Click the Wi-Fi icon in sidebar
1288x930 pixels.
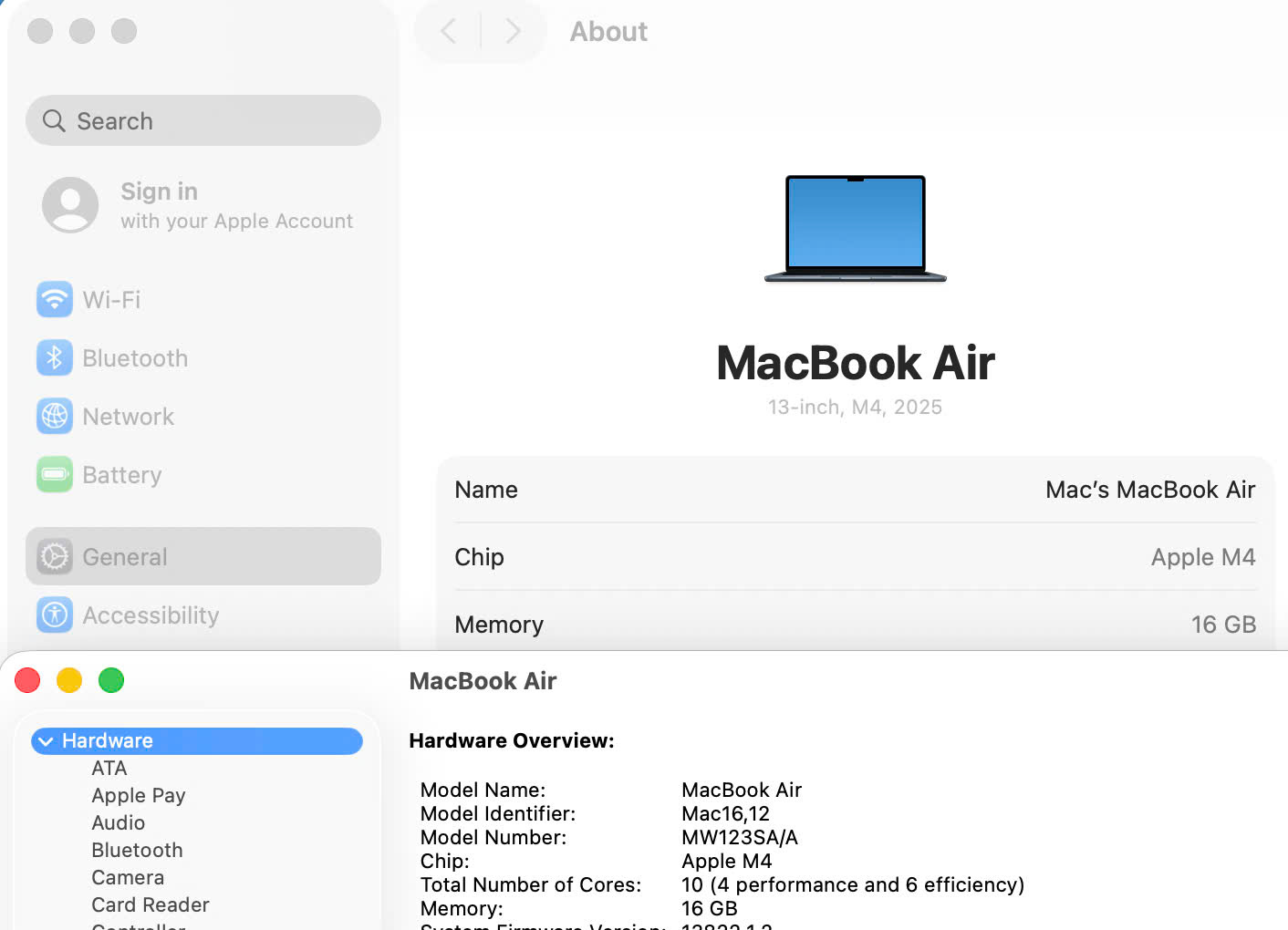tap(55, 300)
